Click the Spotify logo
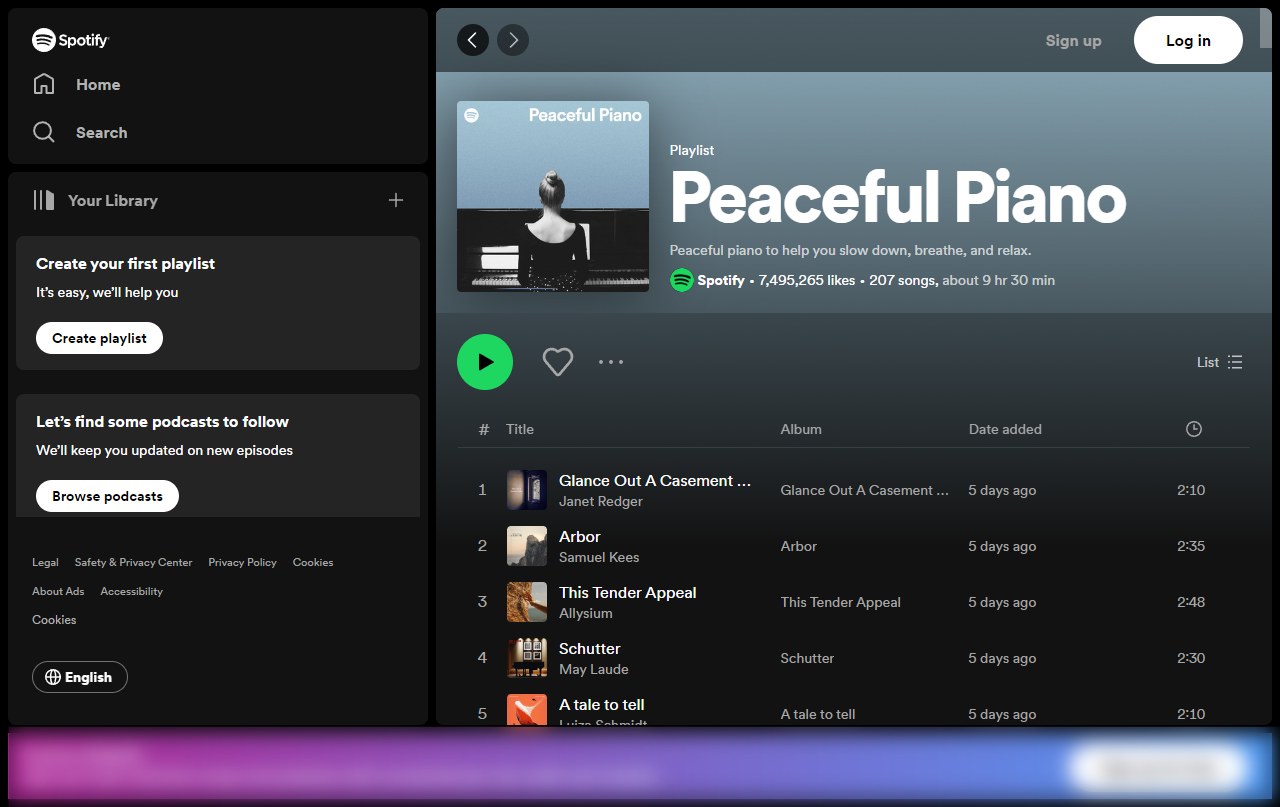The width and height of the screenshot is (1280, 807). click(x=70, y=40)
